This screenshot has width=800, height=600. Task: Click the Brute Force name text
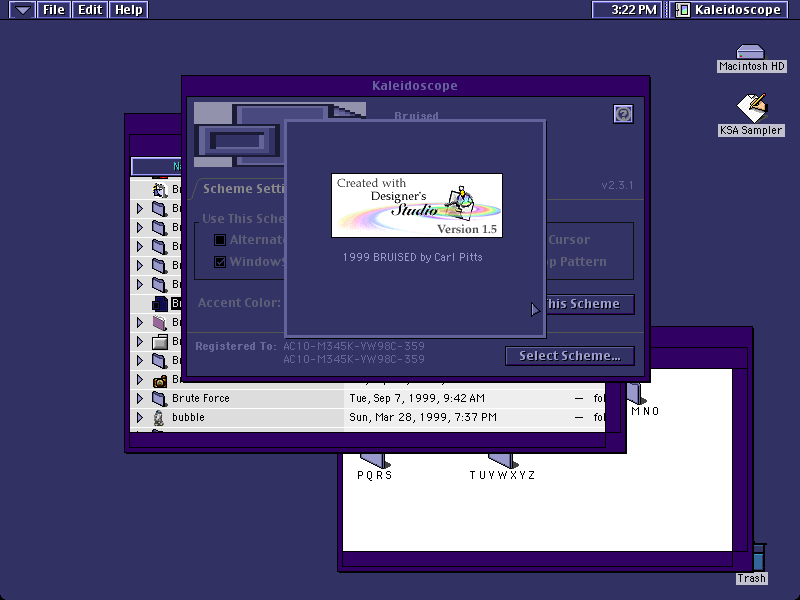pos(201,398)
